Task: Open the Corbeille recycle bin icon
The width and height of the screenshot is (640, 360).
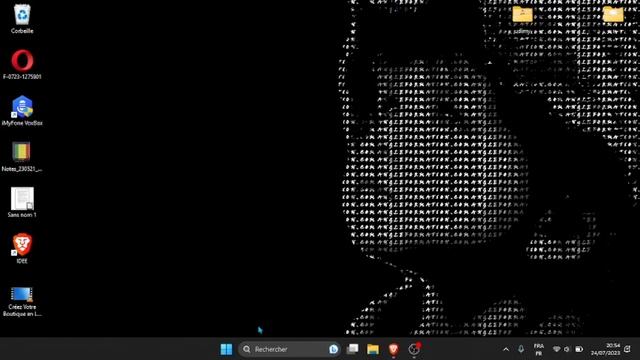Action: [22, 18]
